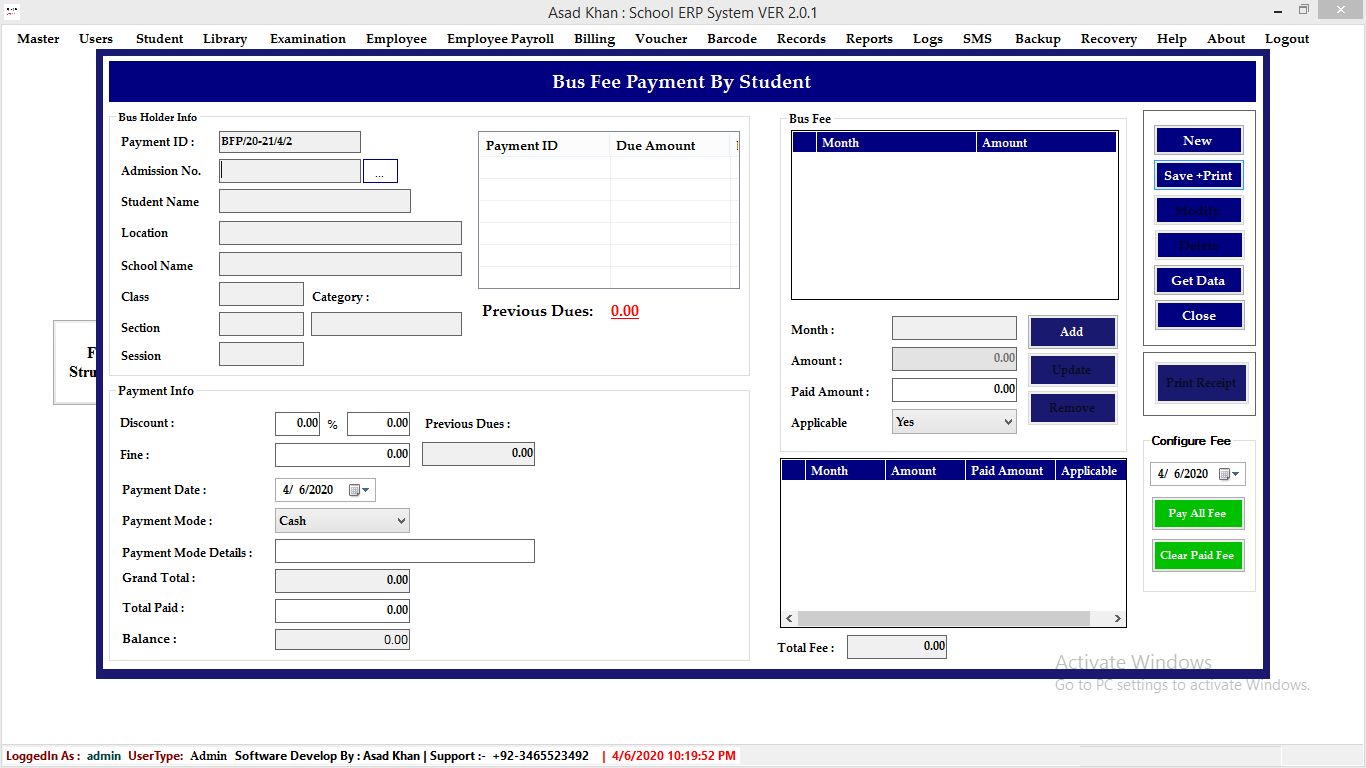Open the Billing menu
The height and width of the screenshot is (768, 1366).
(594, 39)
